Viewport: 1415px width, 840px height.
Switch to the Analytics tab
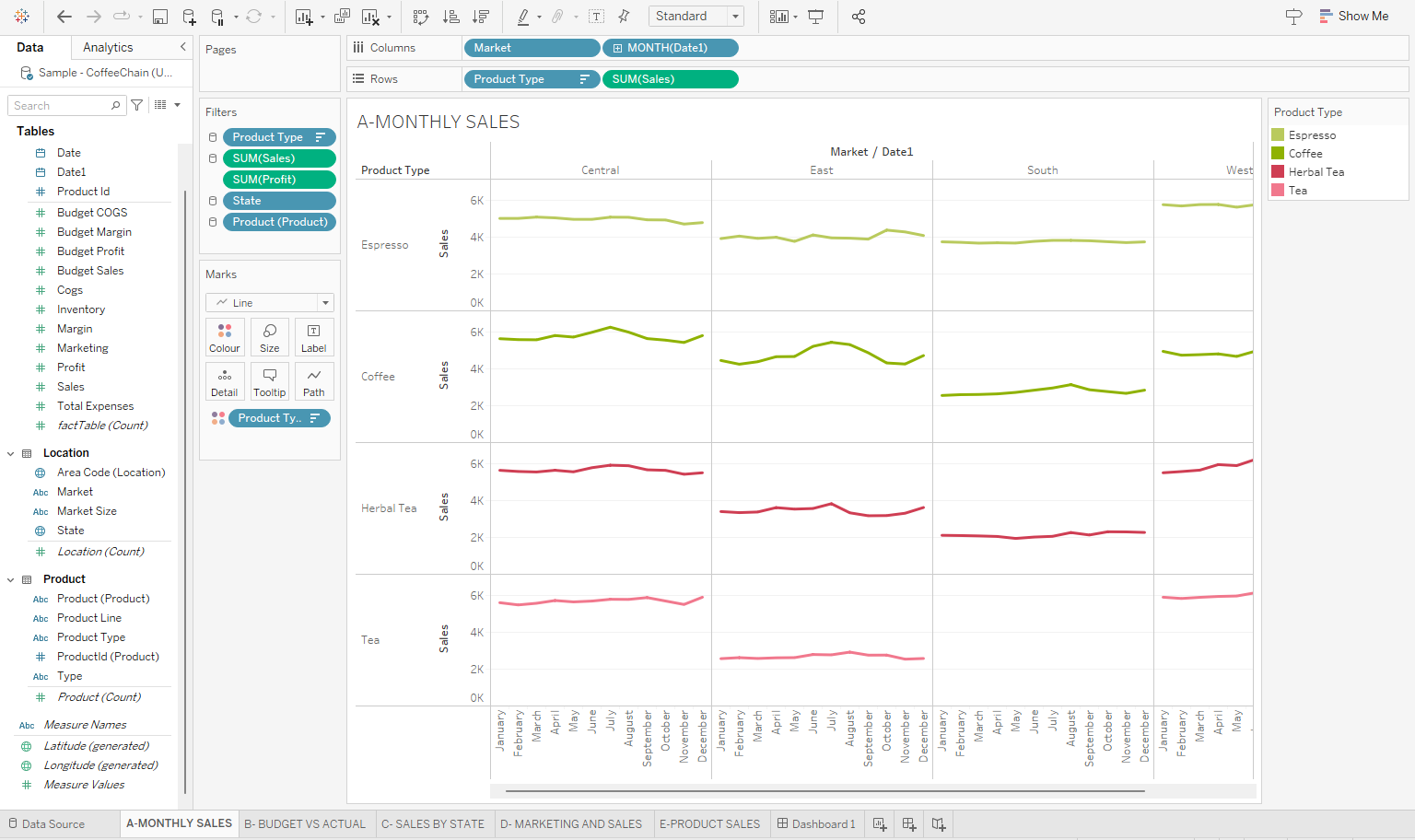click(x=108, y=47)
